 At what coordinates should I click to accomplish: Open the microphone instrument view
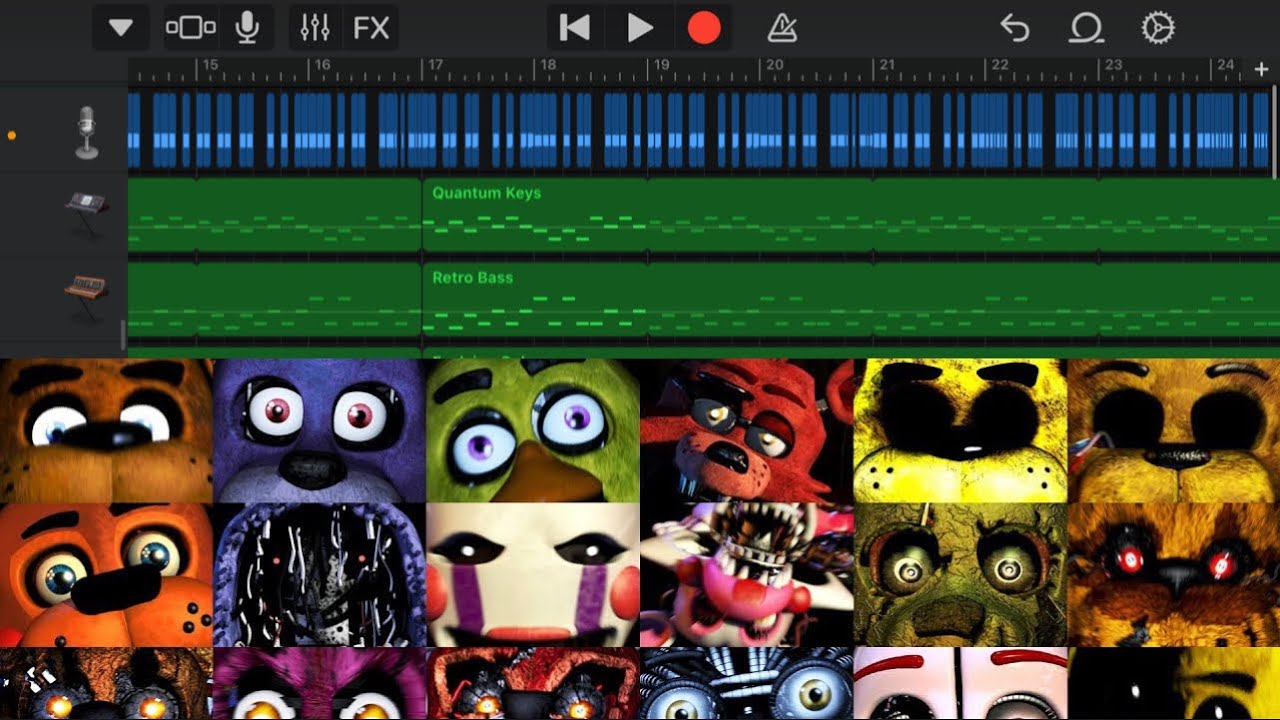click(x=247, y=28)
